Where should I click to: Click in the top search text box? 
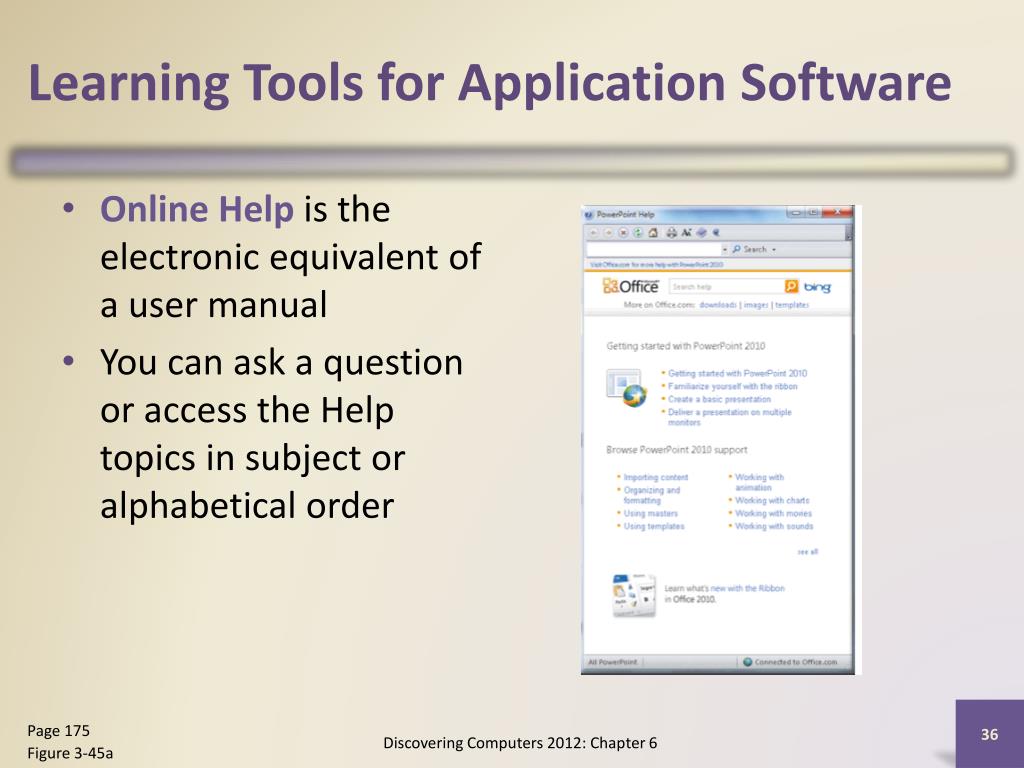(654, 249)
